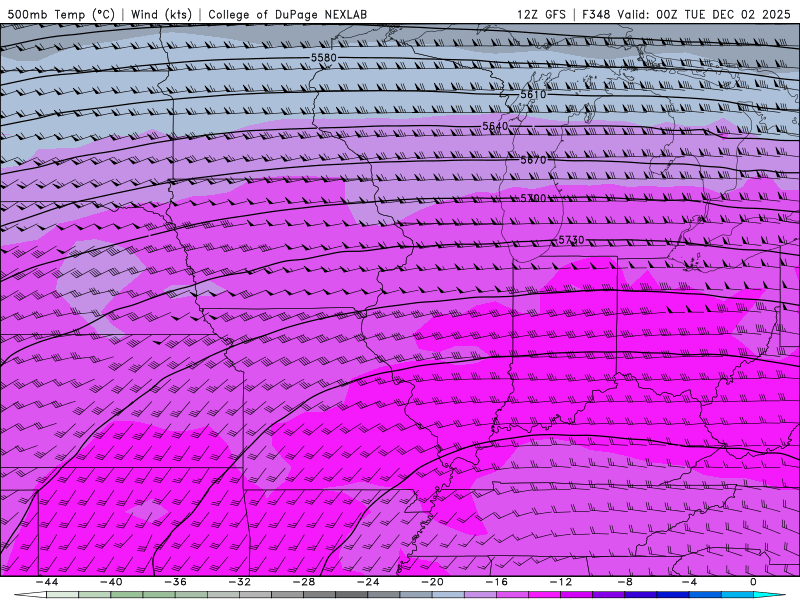Image resolution: width=800 pixels, height=600 pixels.
Task: Click the -20 color scale label
Action: click(x=432, y=582)
